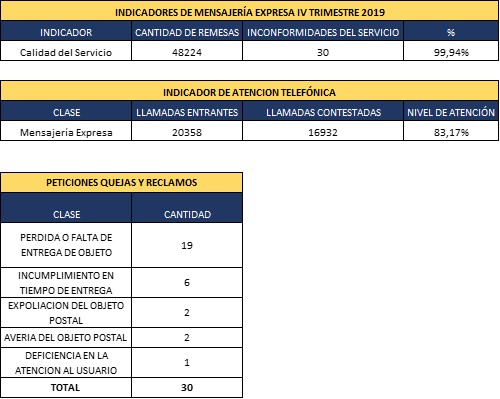
Task: Click the 'INCONFORMIDADES DEL SERVICIO' header
Action: (x=323, y=32)
